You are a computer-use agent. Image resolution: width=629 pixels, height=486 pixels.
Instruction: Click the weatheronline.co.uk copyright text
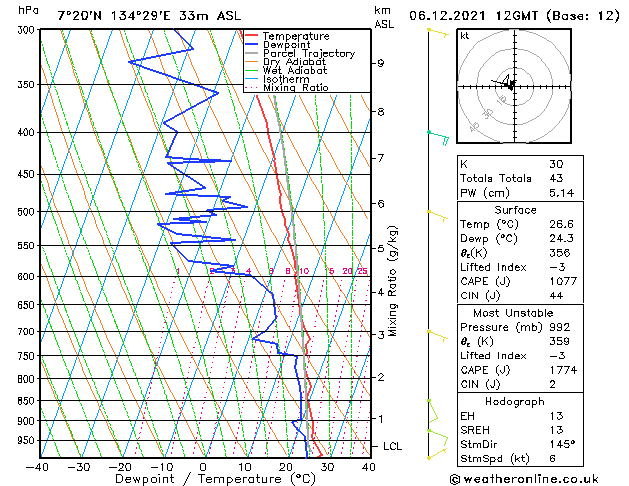[524, 479]
